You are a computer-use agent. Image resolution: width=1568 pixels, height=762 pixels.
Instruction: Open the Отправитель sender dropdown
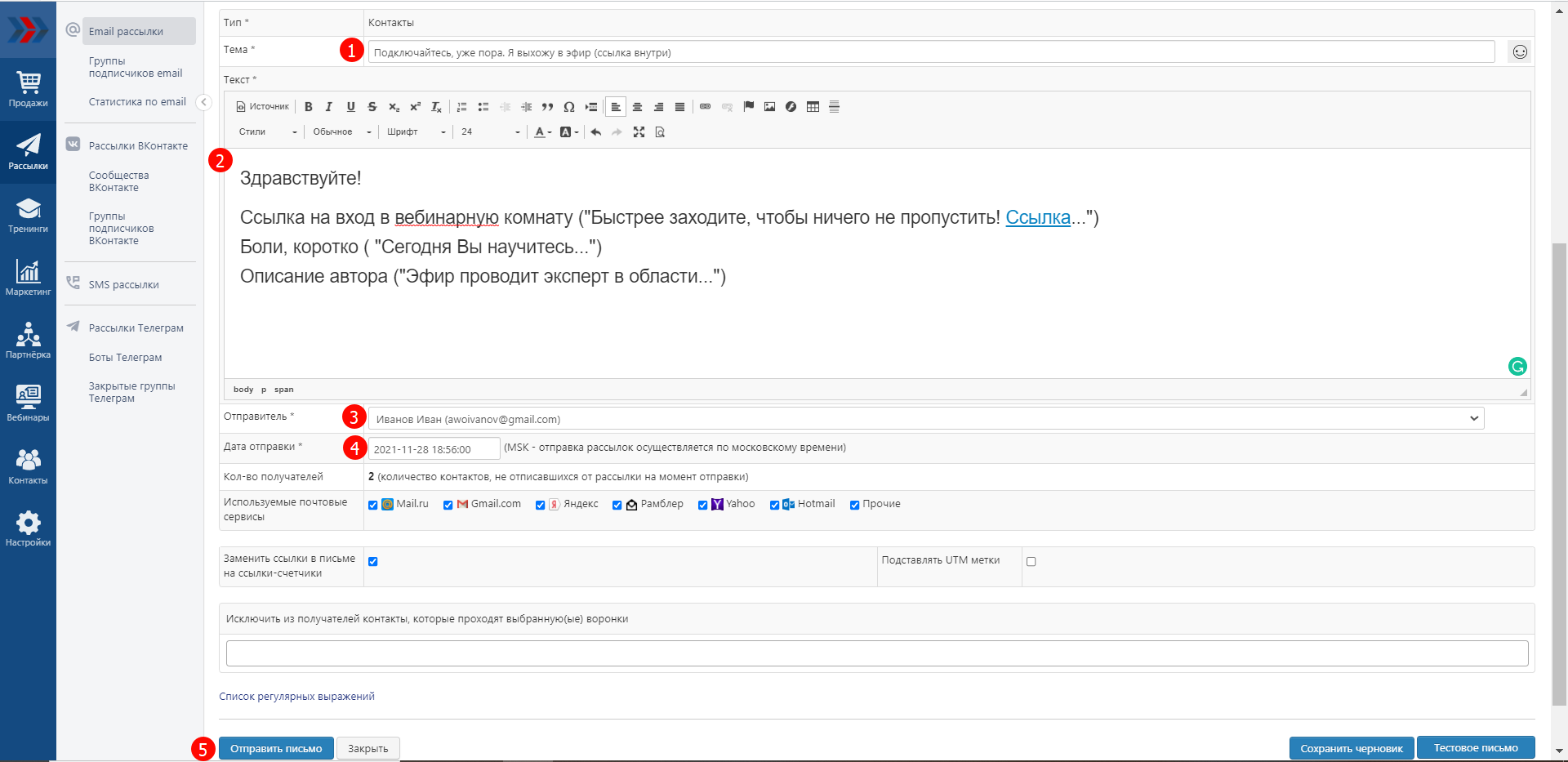925,419
